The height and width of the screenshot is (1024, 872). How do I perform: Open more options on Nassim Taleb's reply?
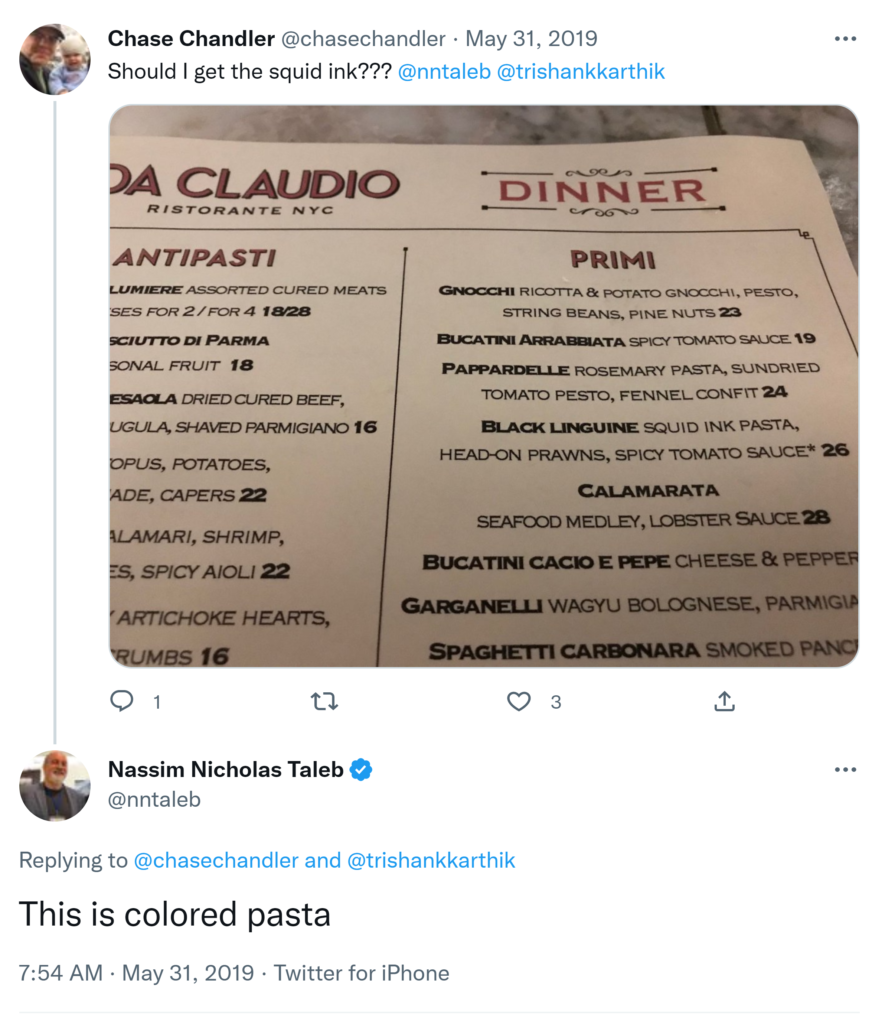(845, 769)
